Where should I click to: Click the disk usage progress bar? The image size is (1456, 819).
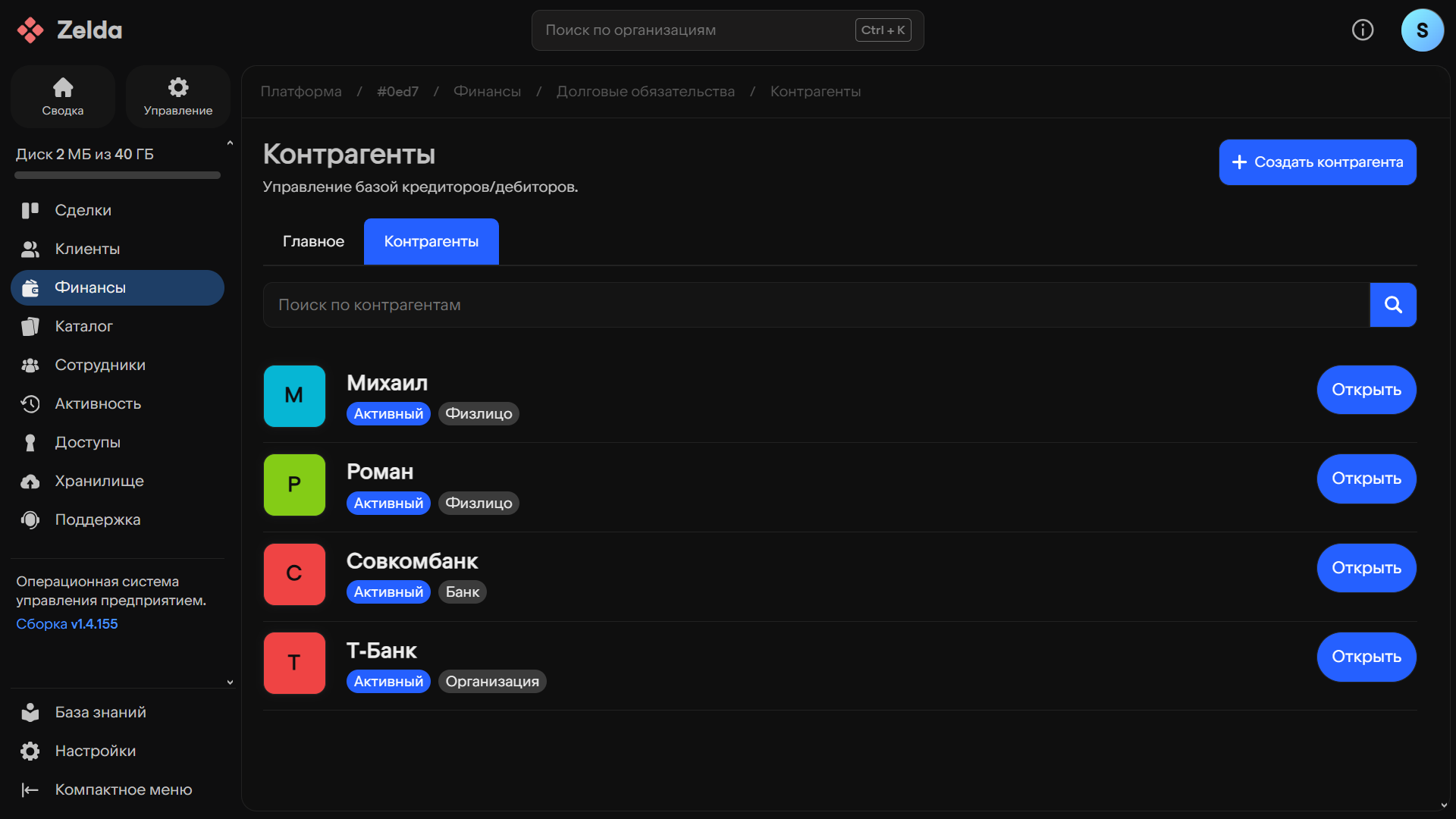pos(118,175)
